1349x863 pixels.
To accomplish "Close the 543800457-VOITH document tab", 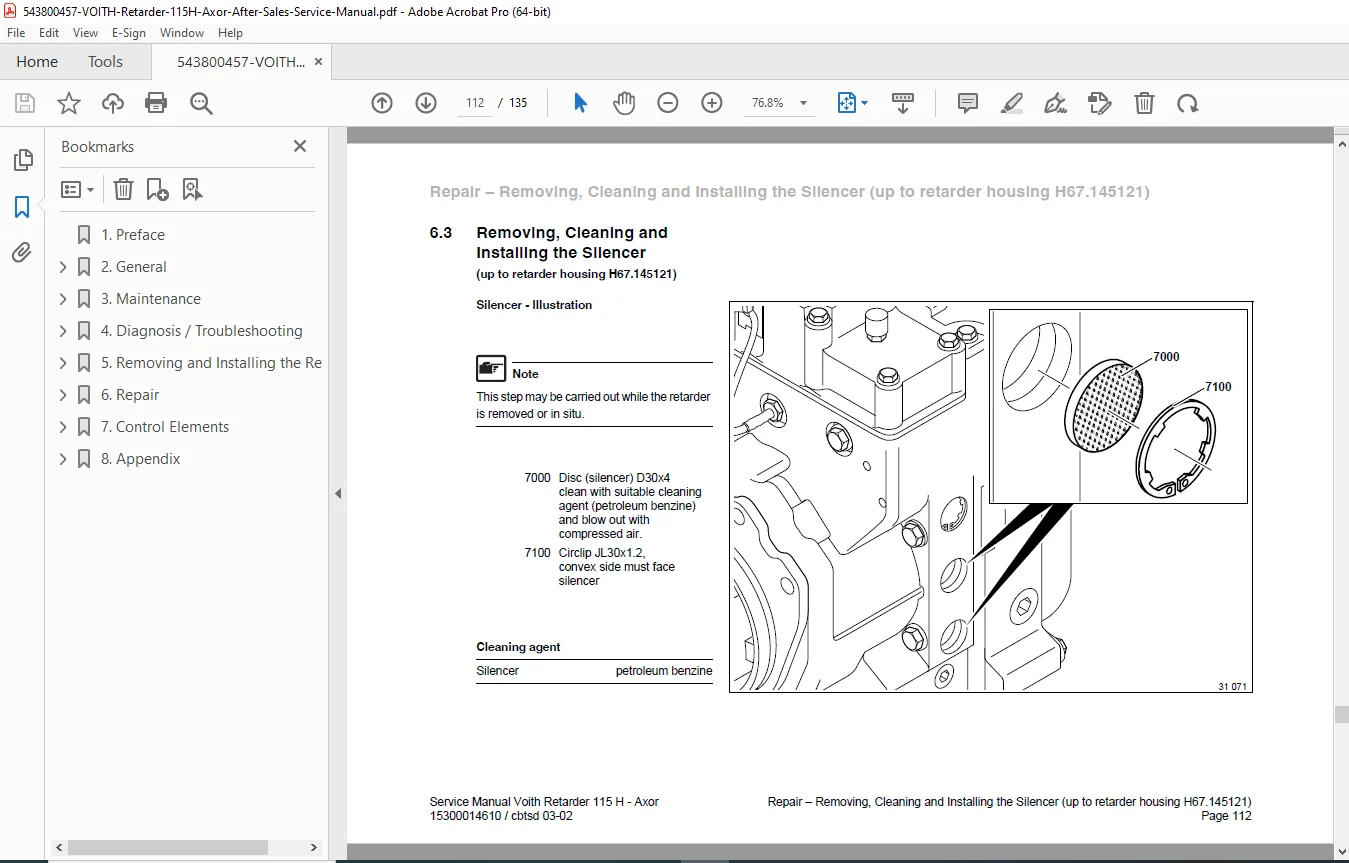I will pos(319,62).
